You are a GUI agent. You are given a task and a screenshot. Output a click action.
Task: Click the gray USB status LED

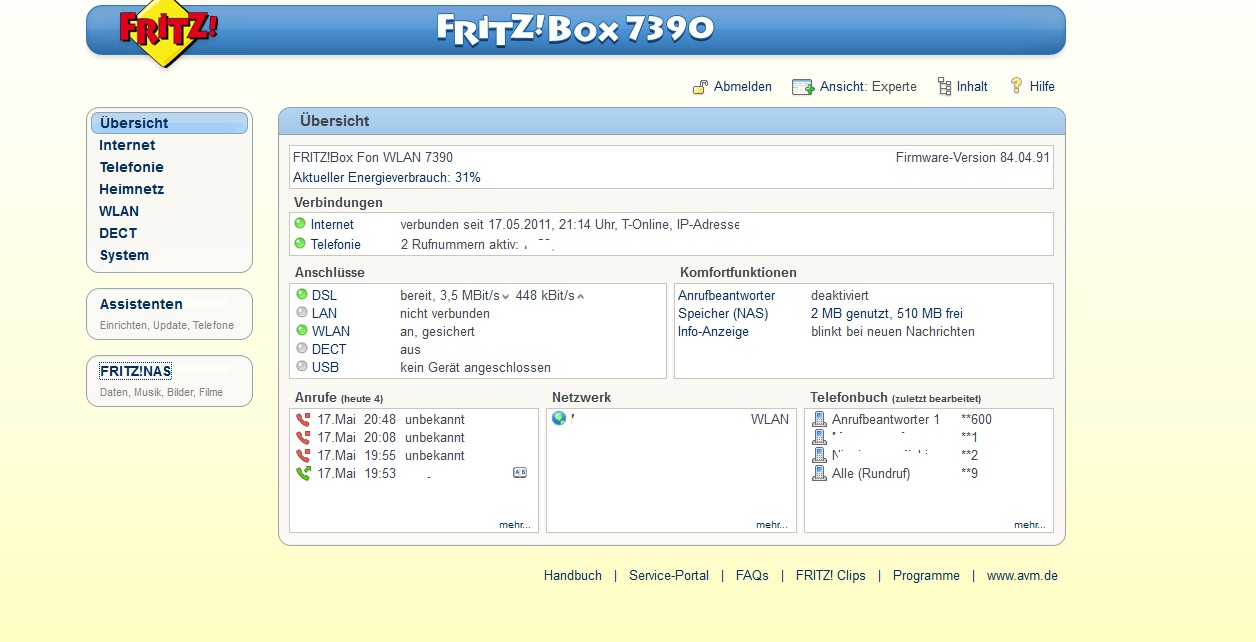tap(302, 367)
